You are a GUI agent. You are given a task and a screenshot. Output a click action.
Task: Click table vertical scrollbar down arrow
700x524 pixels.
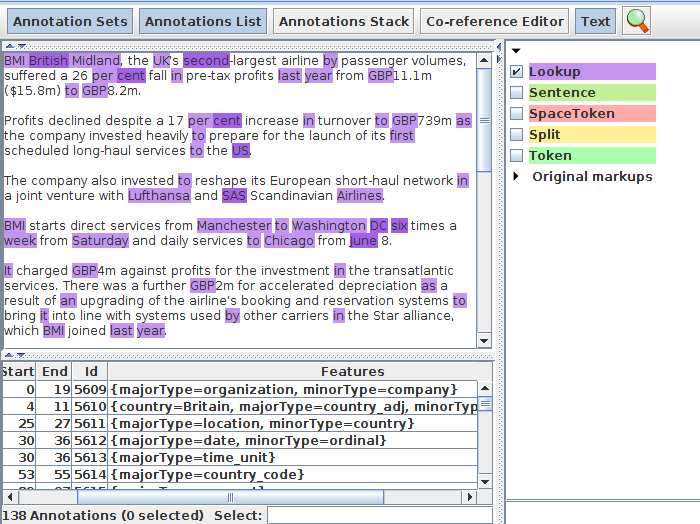[485, 480]
